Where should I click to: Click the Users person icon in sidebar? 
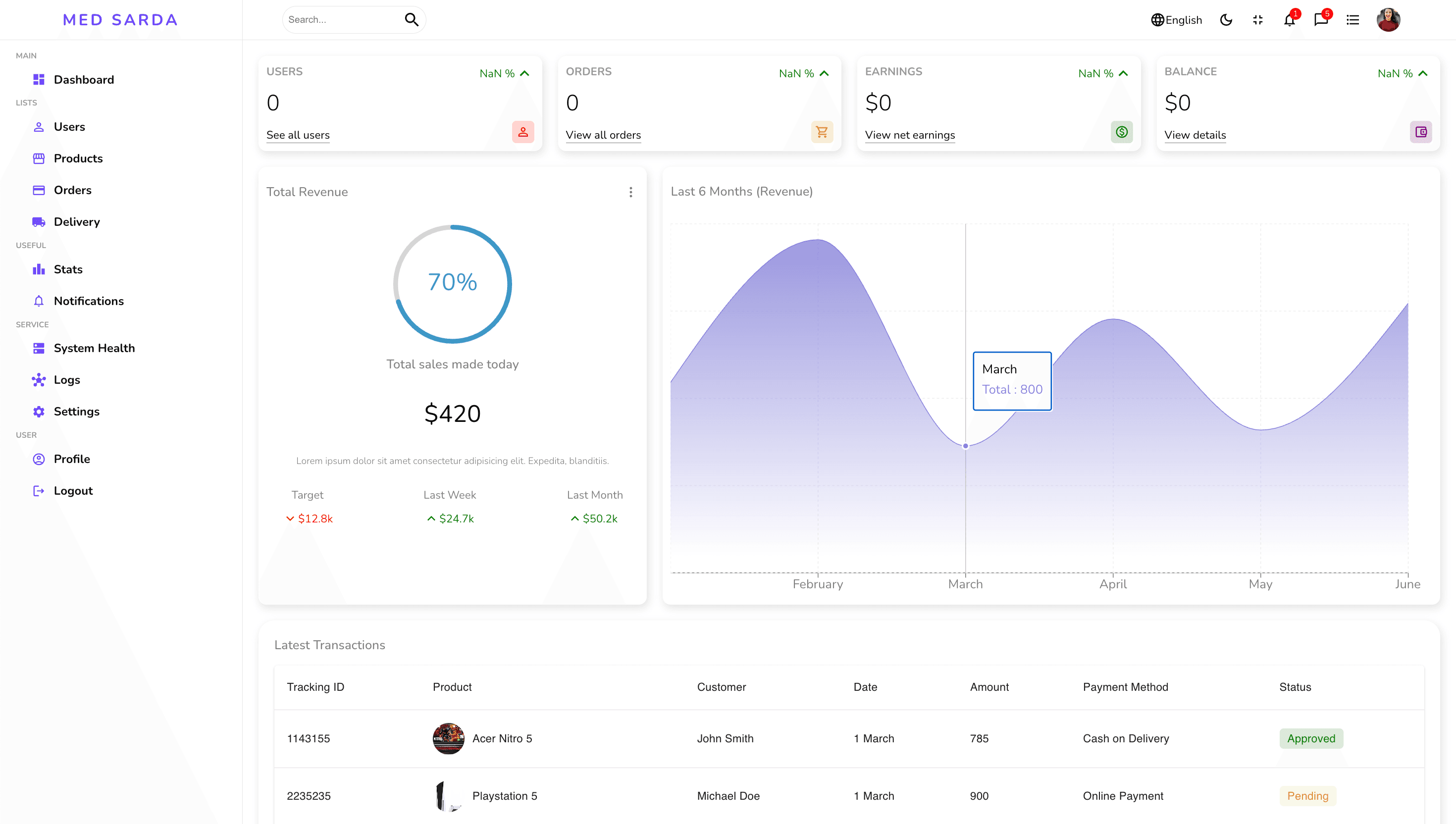tap(39, 127)
